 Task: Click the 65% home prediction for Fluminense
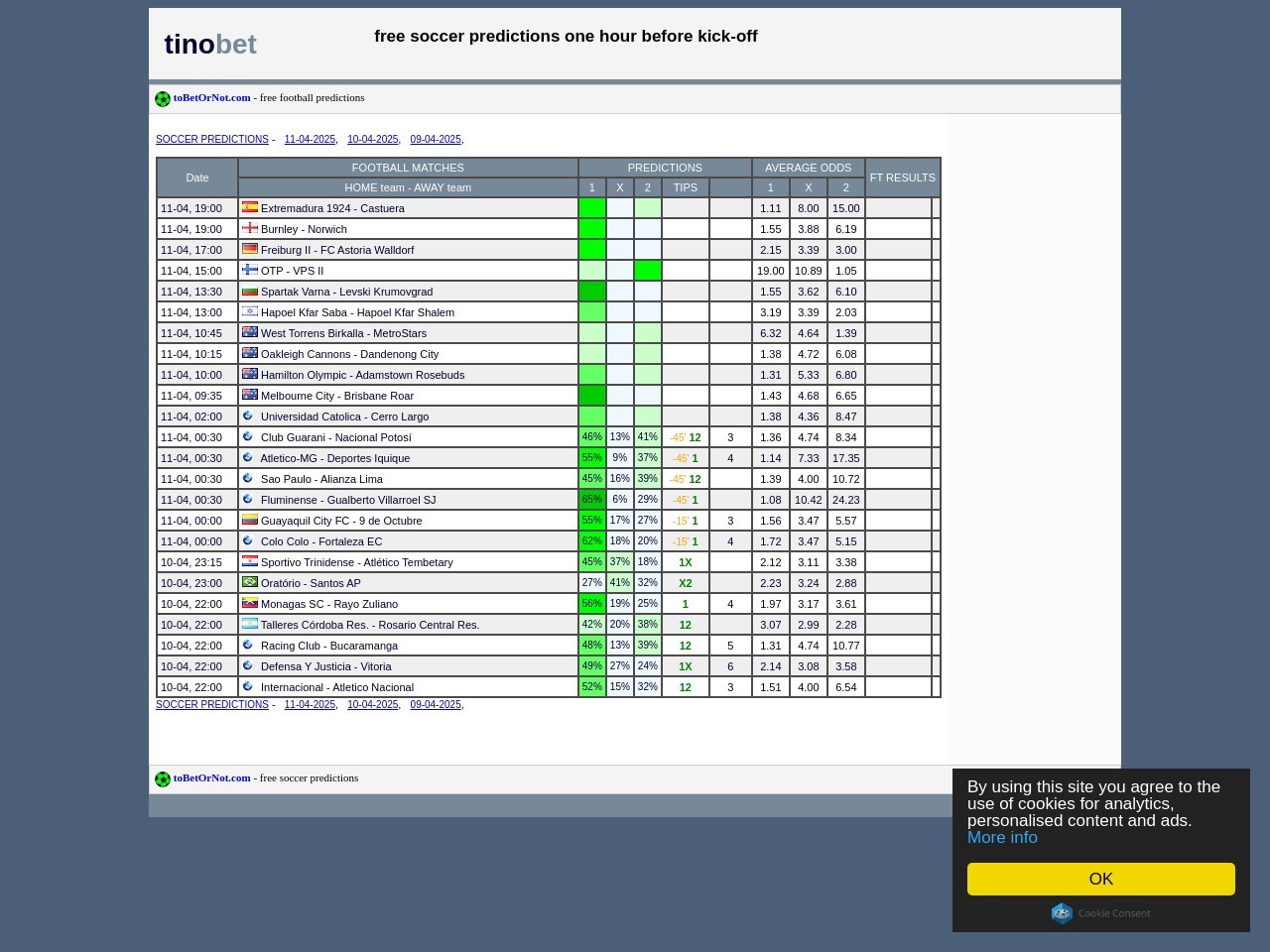click(x=592, y=500)
